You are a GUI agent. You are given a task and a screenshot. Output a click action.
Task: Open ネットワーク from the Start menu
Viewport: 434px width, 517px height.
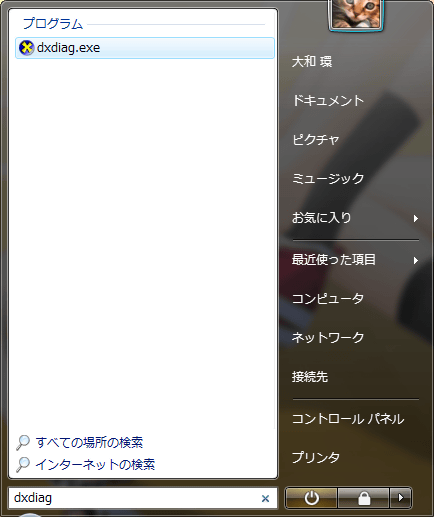328,338
